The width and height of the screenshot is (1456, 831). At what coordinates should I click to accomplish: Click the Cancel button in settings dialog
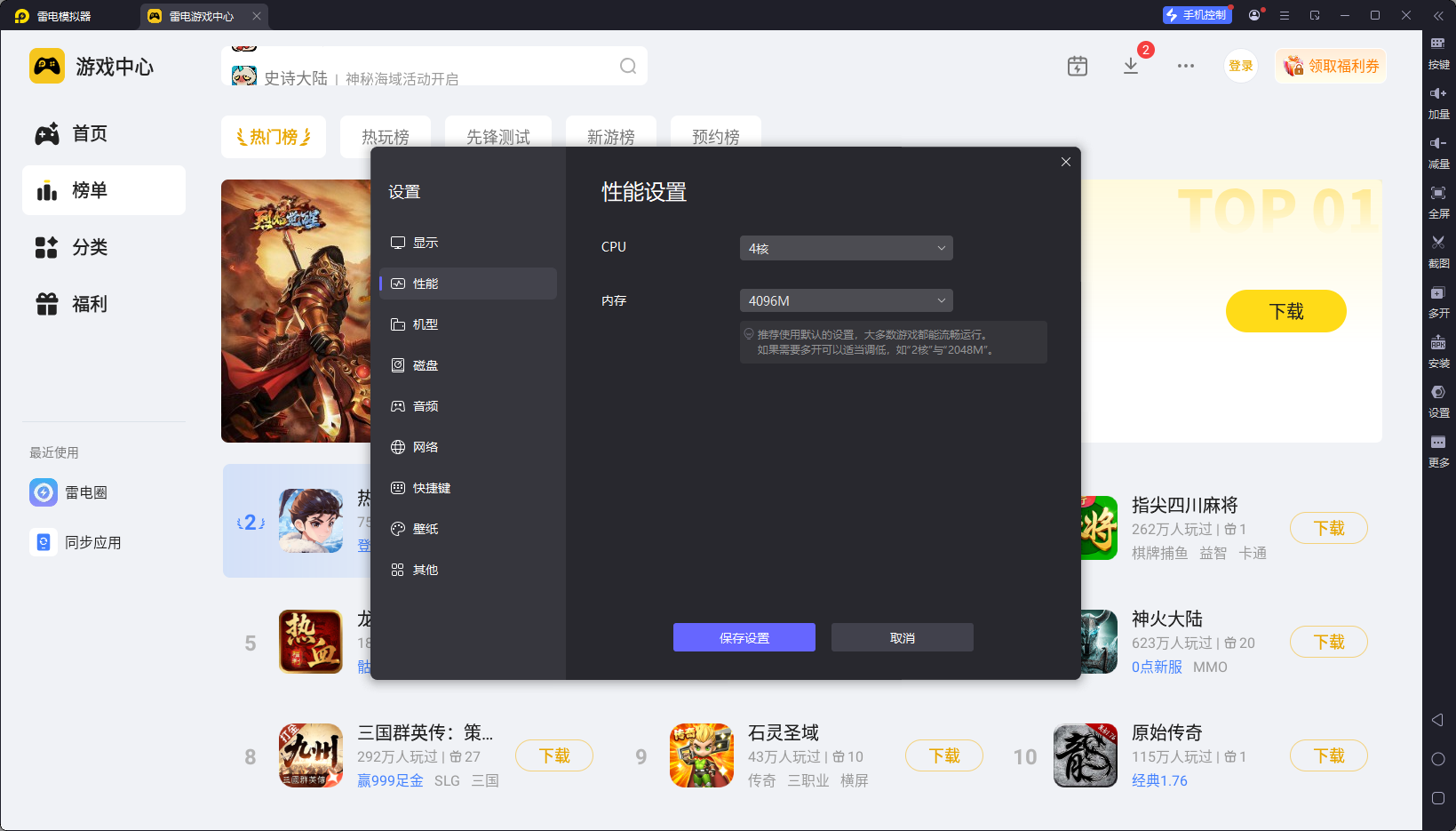click(x=902, y=637)
